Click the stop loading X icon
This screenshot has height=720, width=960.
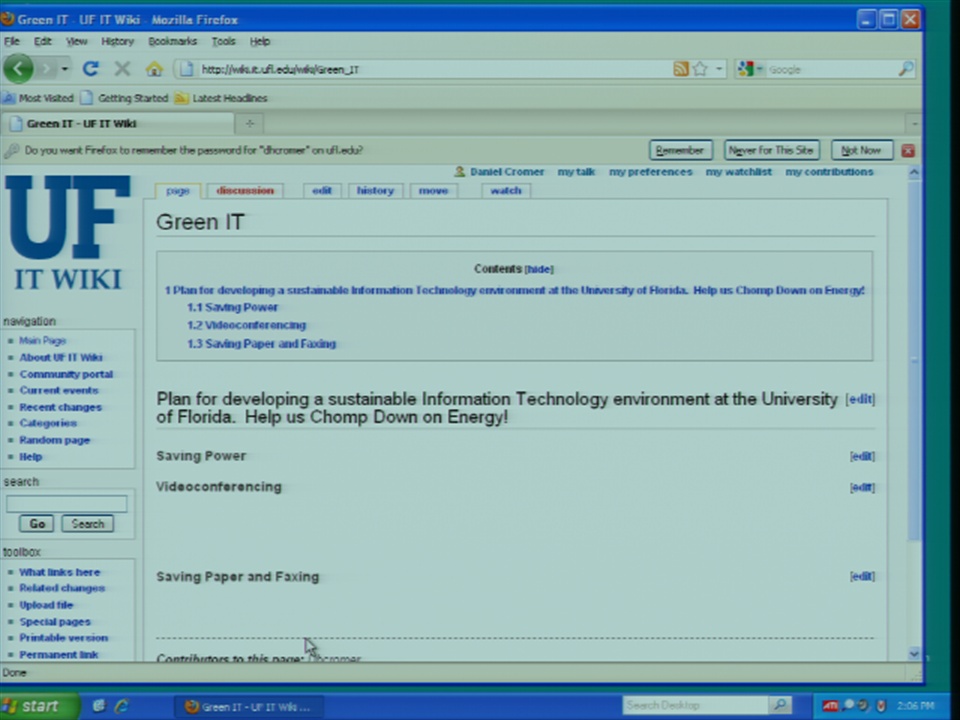click(x=122, y=69)
